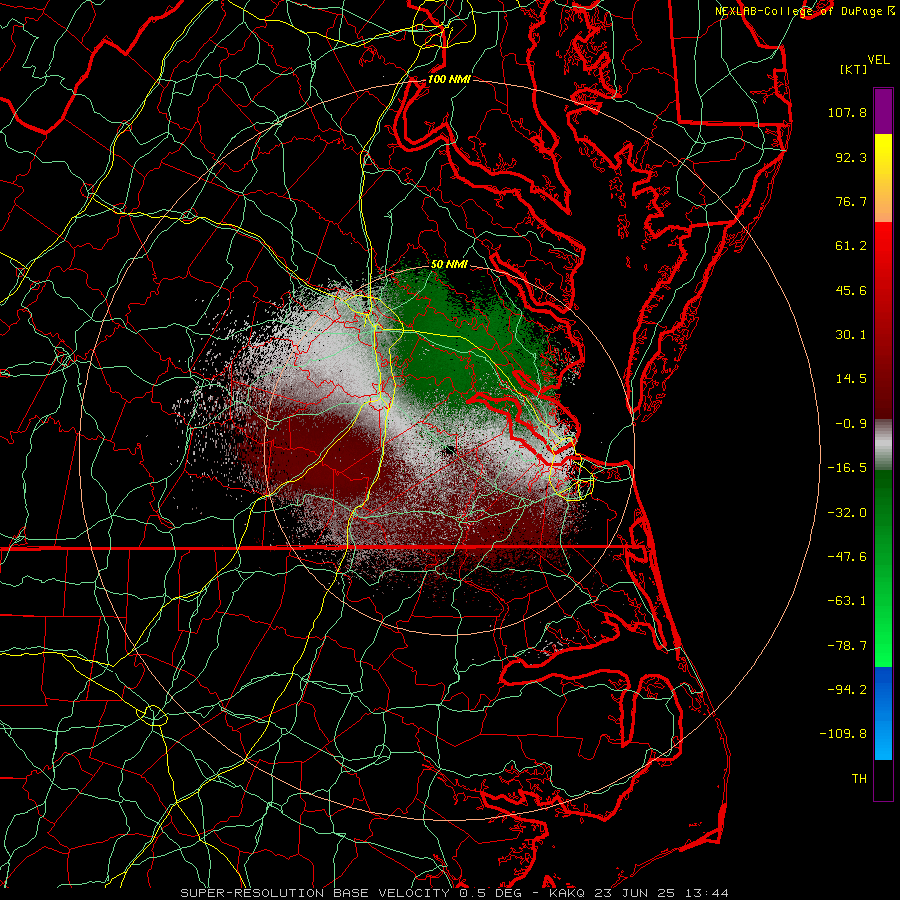This screenshot has width=900, height=900.
Task: Click the -78.7 scale value
Action: (x=847, y=646)
